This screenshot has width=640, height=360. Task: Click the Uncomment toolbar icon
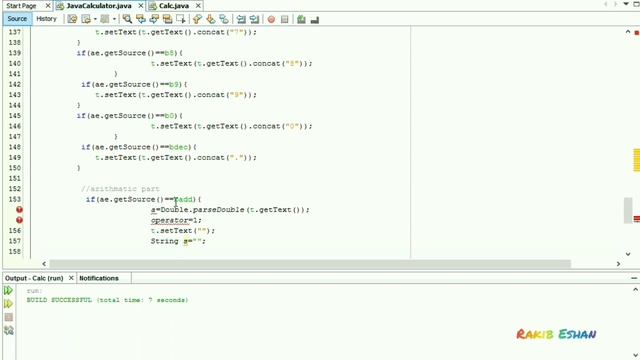coord(315,19)
